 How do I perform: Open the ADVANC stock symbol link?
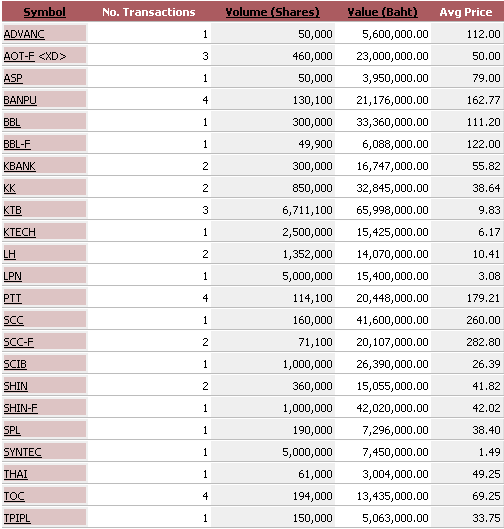click(24, 34)
